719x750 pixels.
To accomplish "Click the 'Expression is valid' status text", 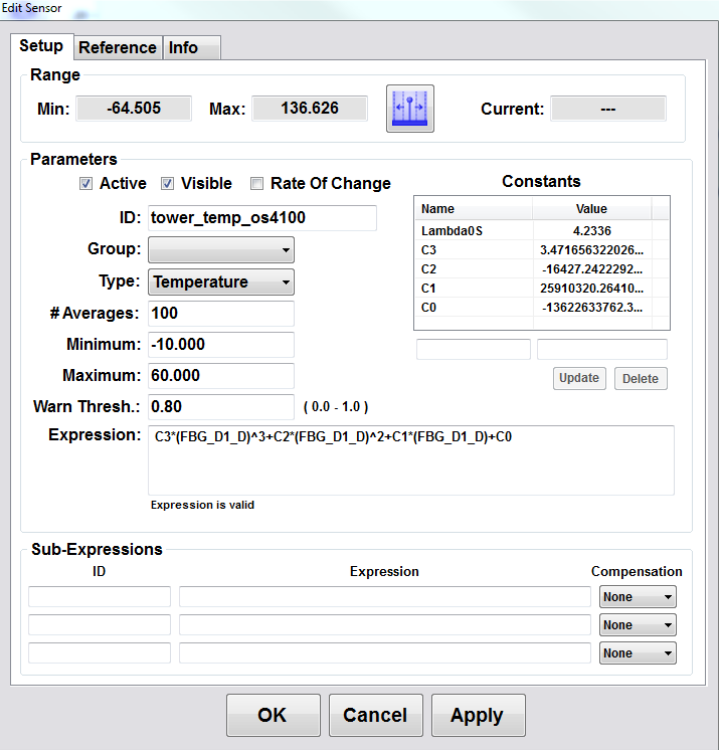I will tap(202, 505).
